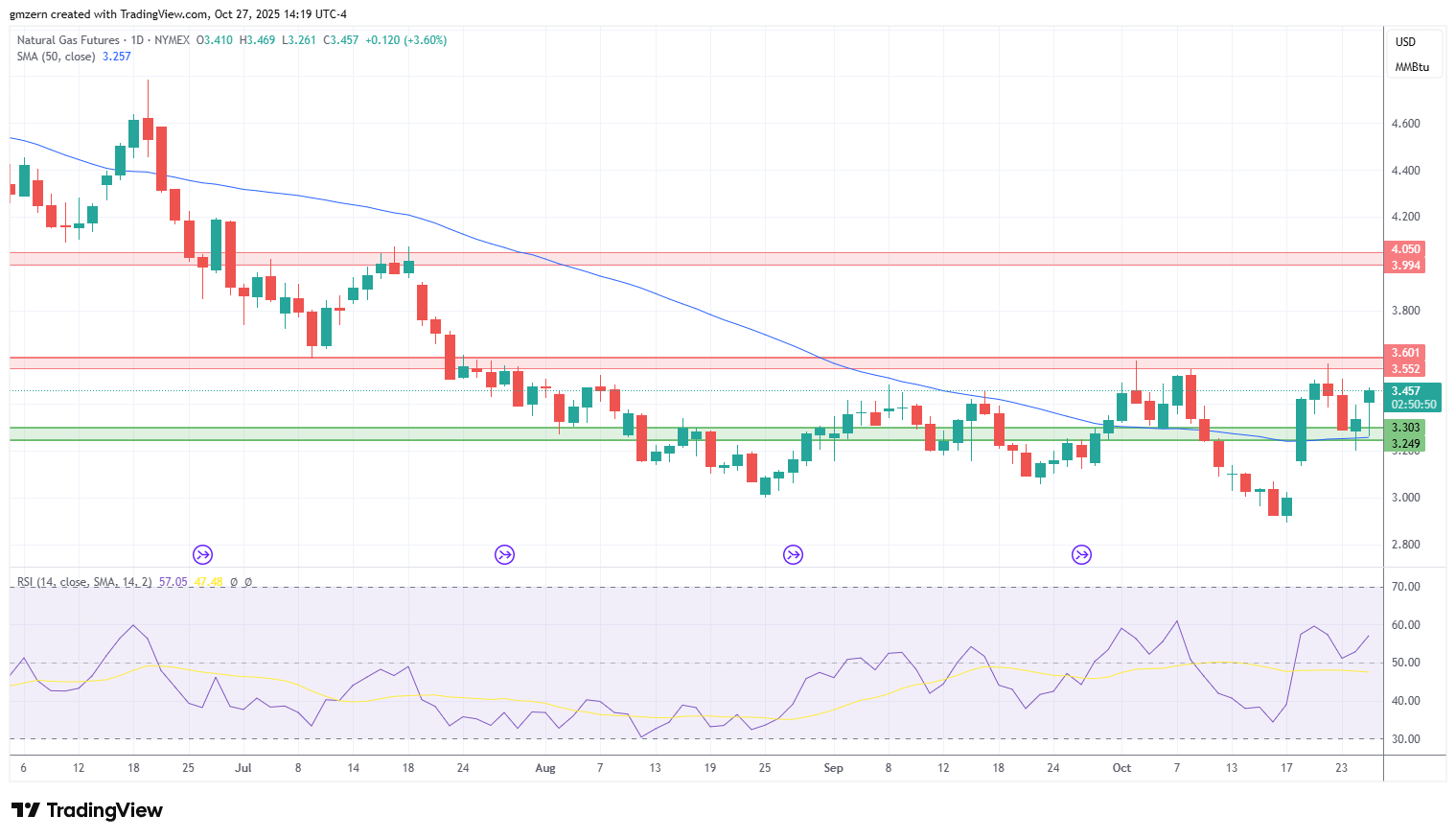Select the 3.303 support price label
The image size is (1456, 839).
click(1405, 428)
